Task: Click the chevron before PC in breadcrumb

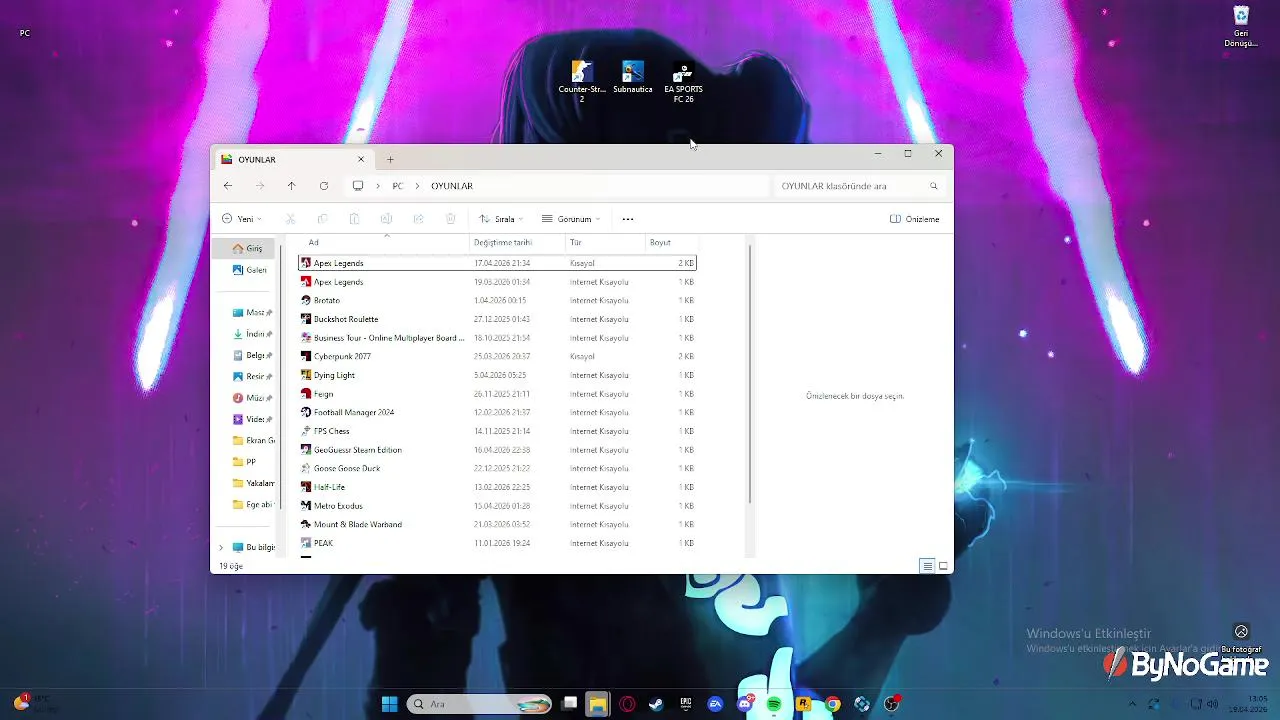Action: pos(378,186)
